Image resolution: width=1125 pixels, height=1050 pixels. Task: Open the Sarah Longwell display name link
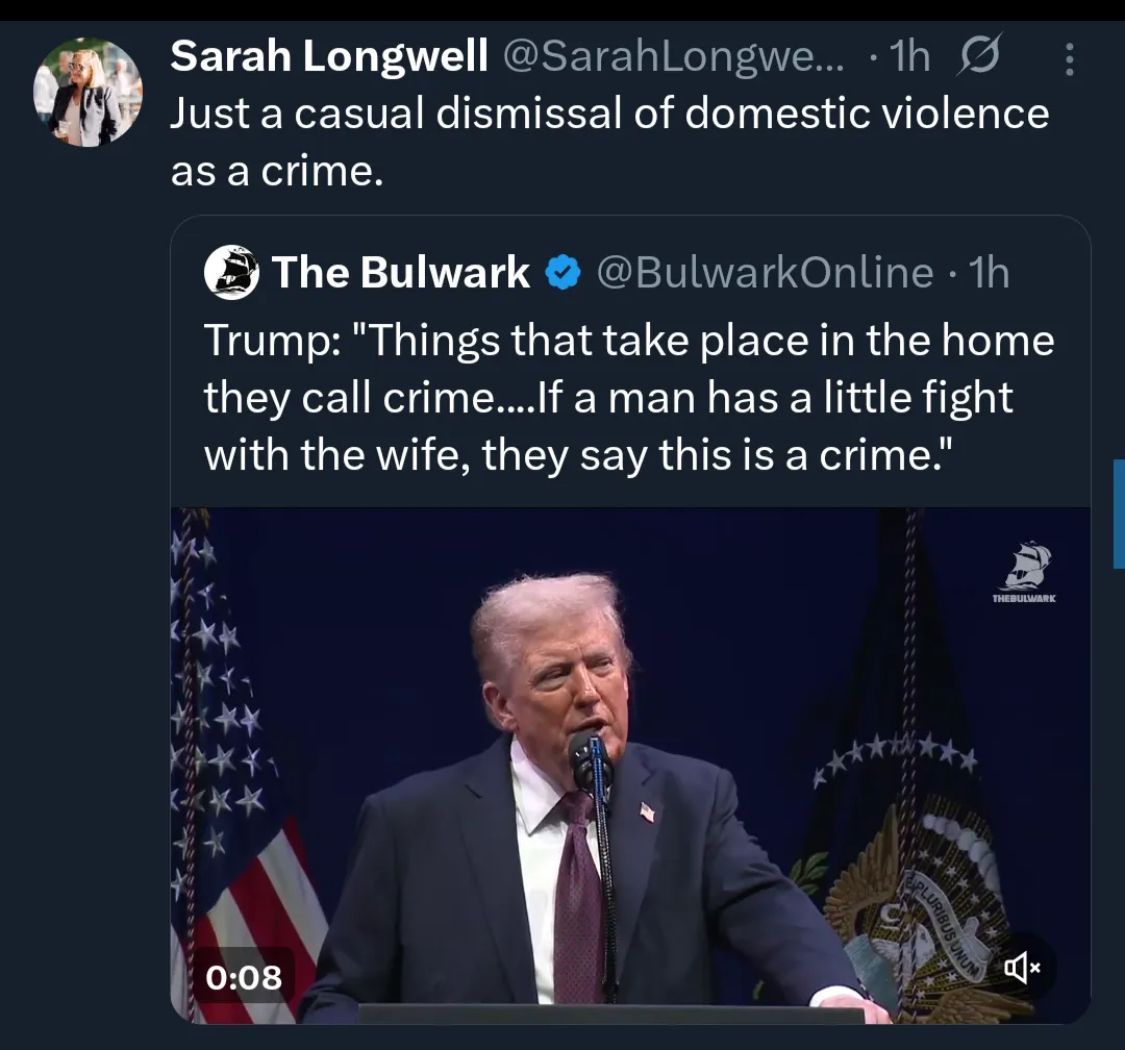click(329, 59)
